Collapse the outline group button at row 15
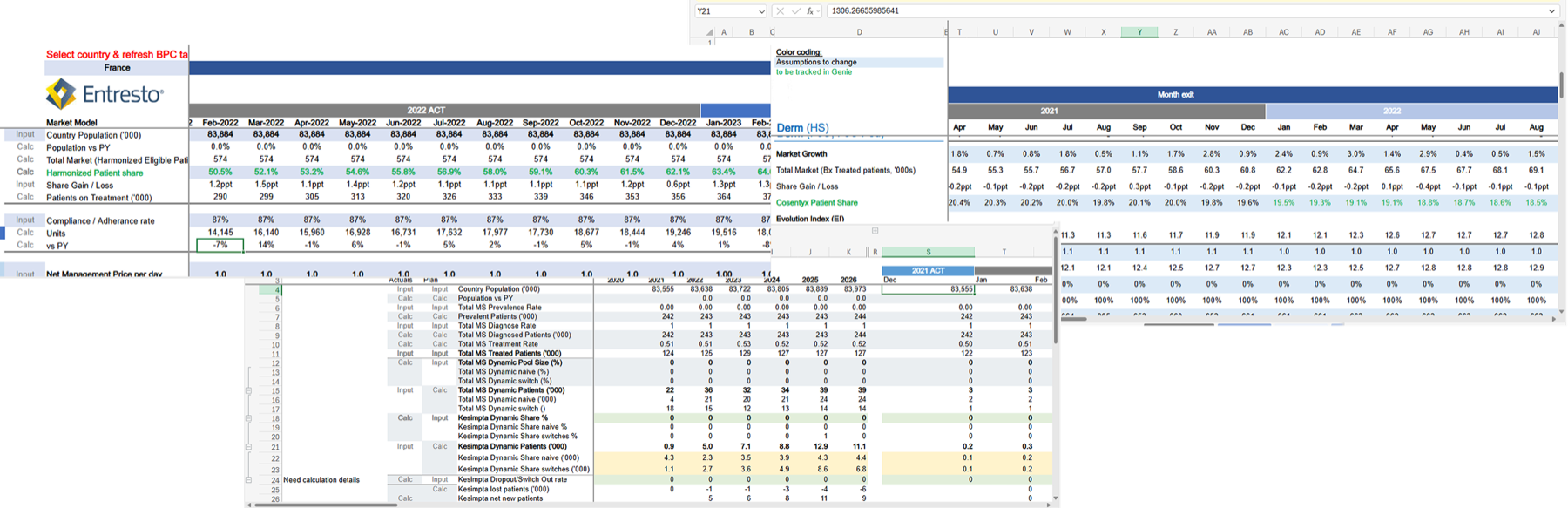 [248, 390]
